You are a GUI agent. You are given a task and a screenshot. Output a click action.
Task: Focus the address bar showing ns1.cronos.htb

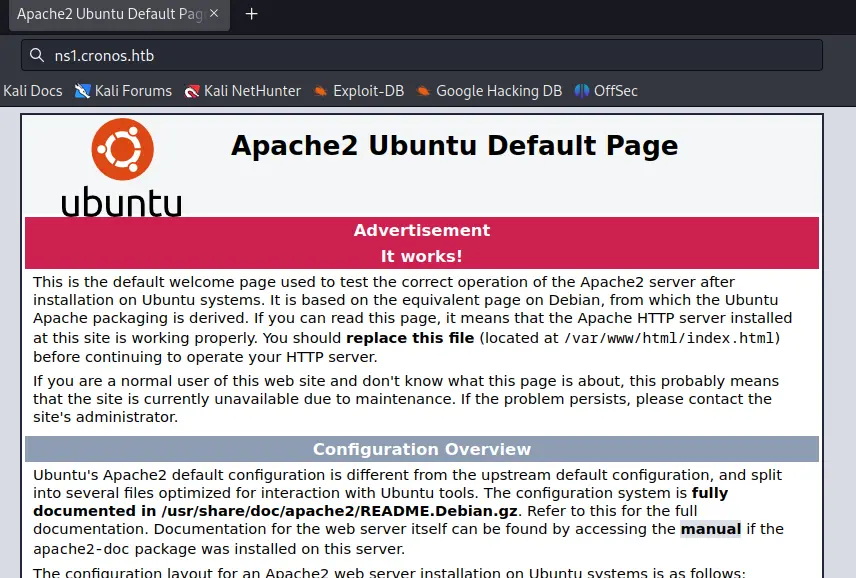tap(421, 55)
